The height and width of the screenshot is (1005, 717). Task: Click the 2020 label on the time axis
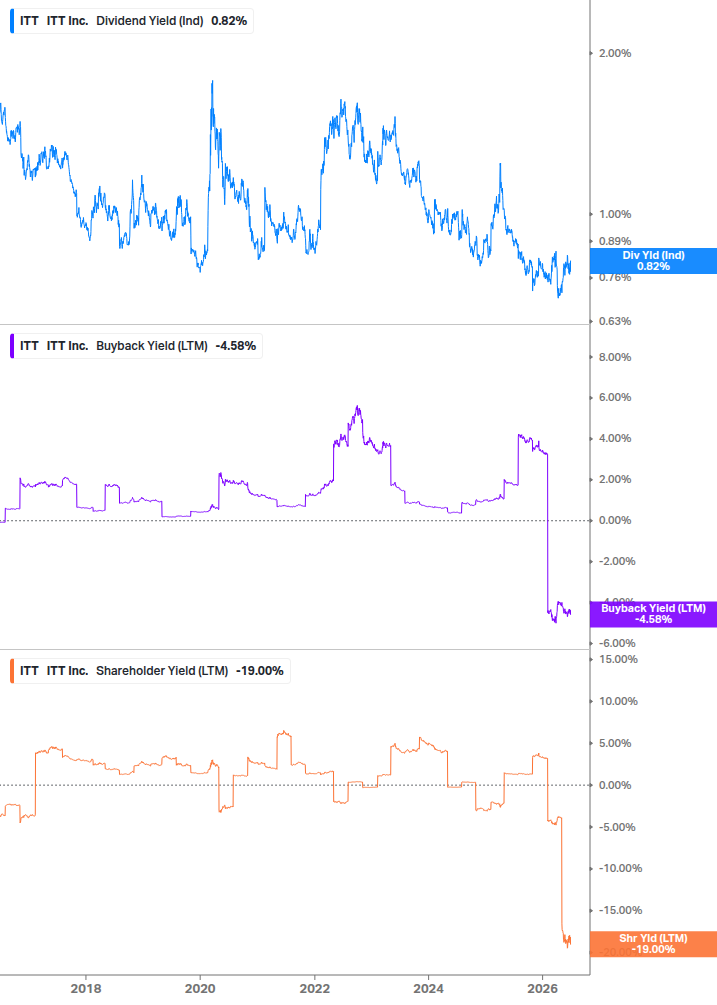point(200,988)
